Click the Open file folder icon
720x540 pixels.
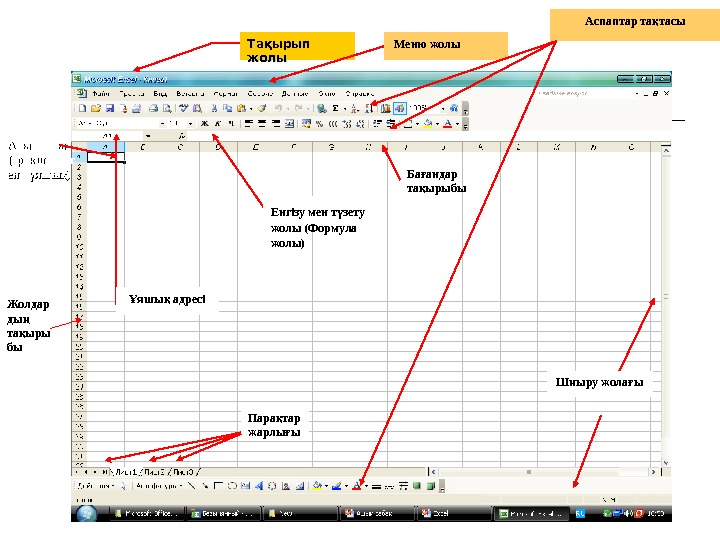(96, 108)
